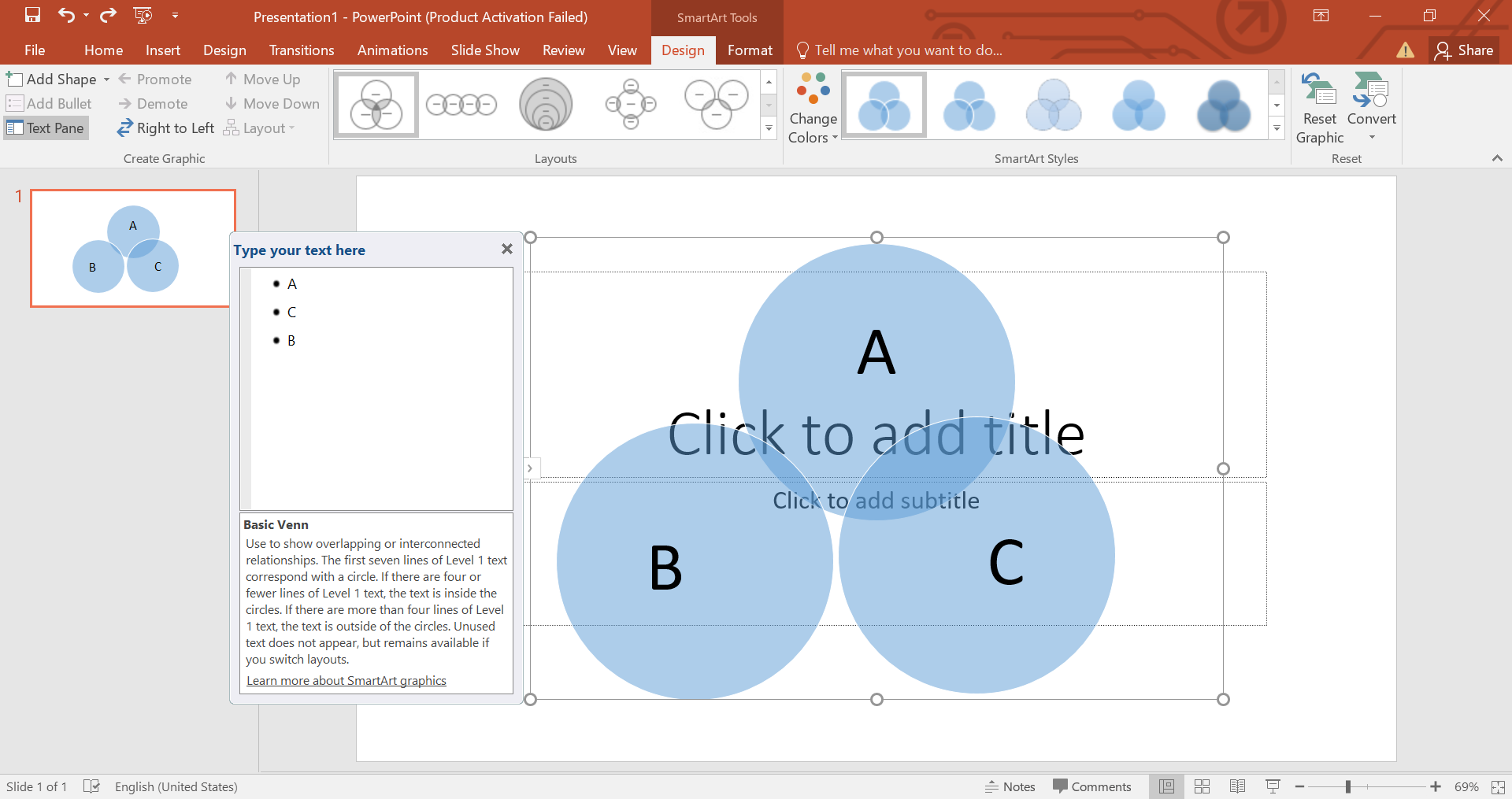The image size is (1512, 799).
Task: Switch to the Insert tab
Action: pos(162,50)
